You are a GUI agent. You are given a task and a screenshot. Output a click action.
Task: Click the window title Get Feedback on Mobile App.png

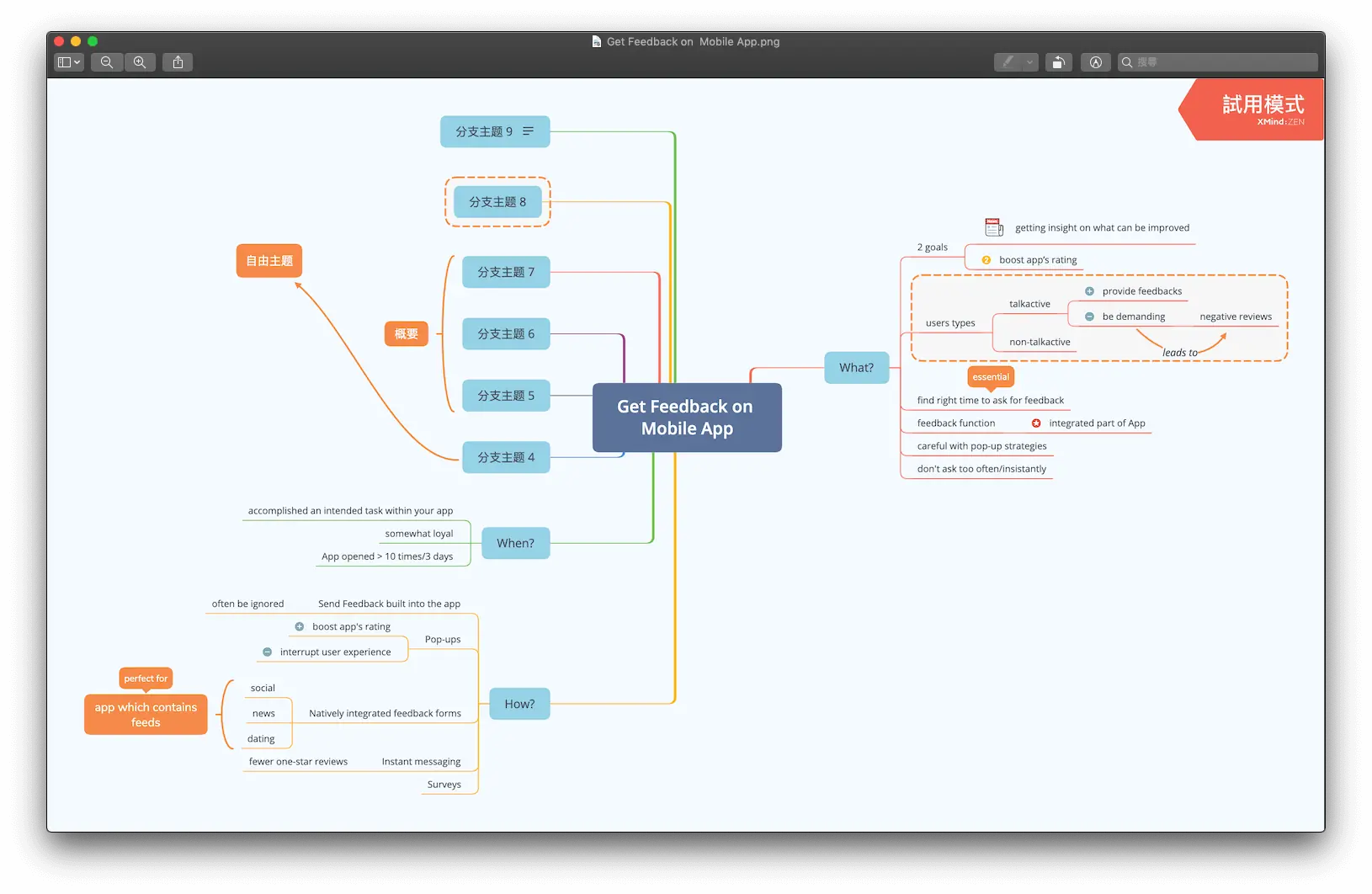coord(693,41)
